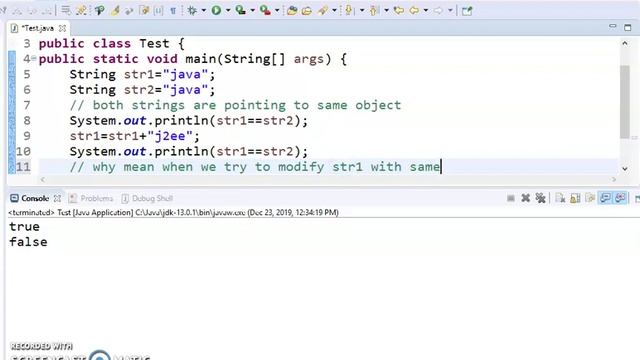640x360 pixels.
Task: Click the editor scroll up arrow
Action: tap(625, 43)
